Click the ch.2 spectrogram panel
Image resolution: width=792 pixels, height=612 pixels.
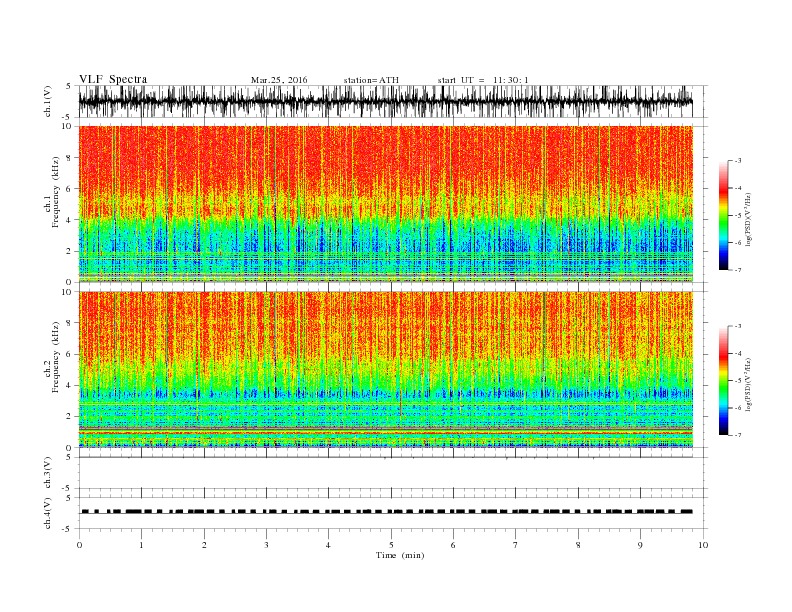pos(386,369)
